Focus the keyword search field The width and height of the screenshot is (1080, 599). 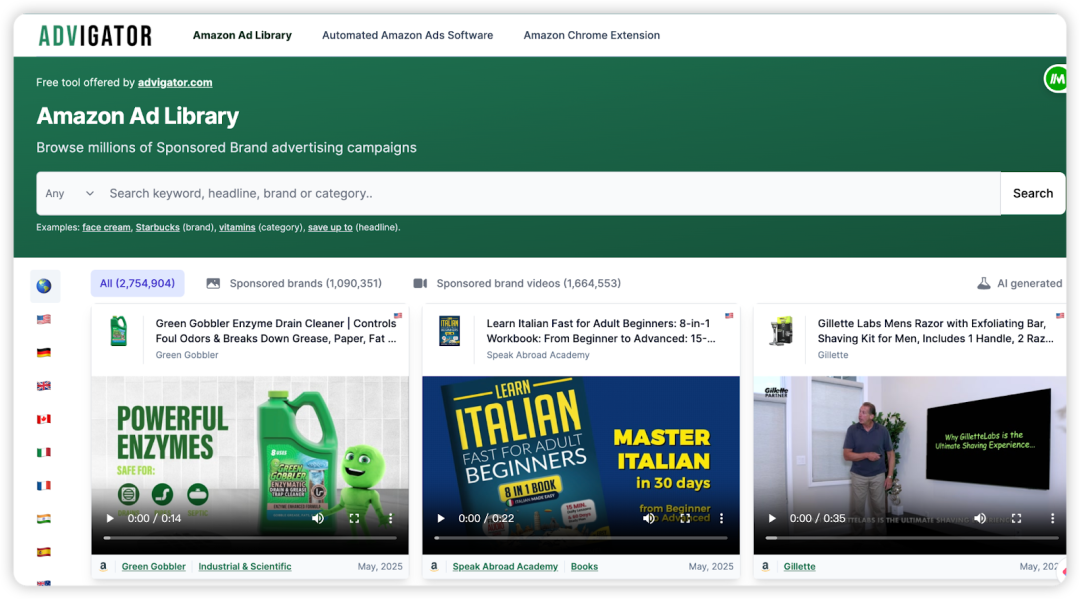(551, 193)
